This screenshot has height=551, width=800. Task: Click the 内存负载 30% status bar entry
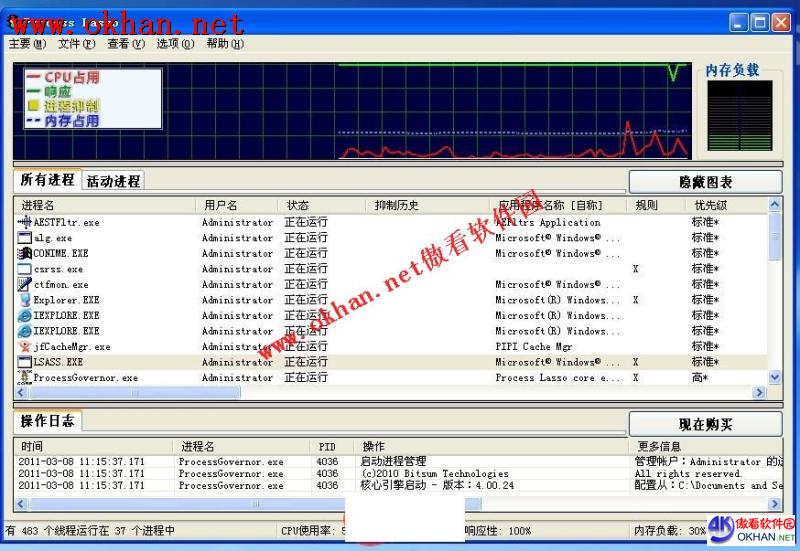pyautogui.click(x=670, y=531)
